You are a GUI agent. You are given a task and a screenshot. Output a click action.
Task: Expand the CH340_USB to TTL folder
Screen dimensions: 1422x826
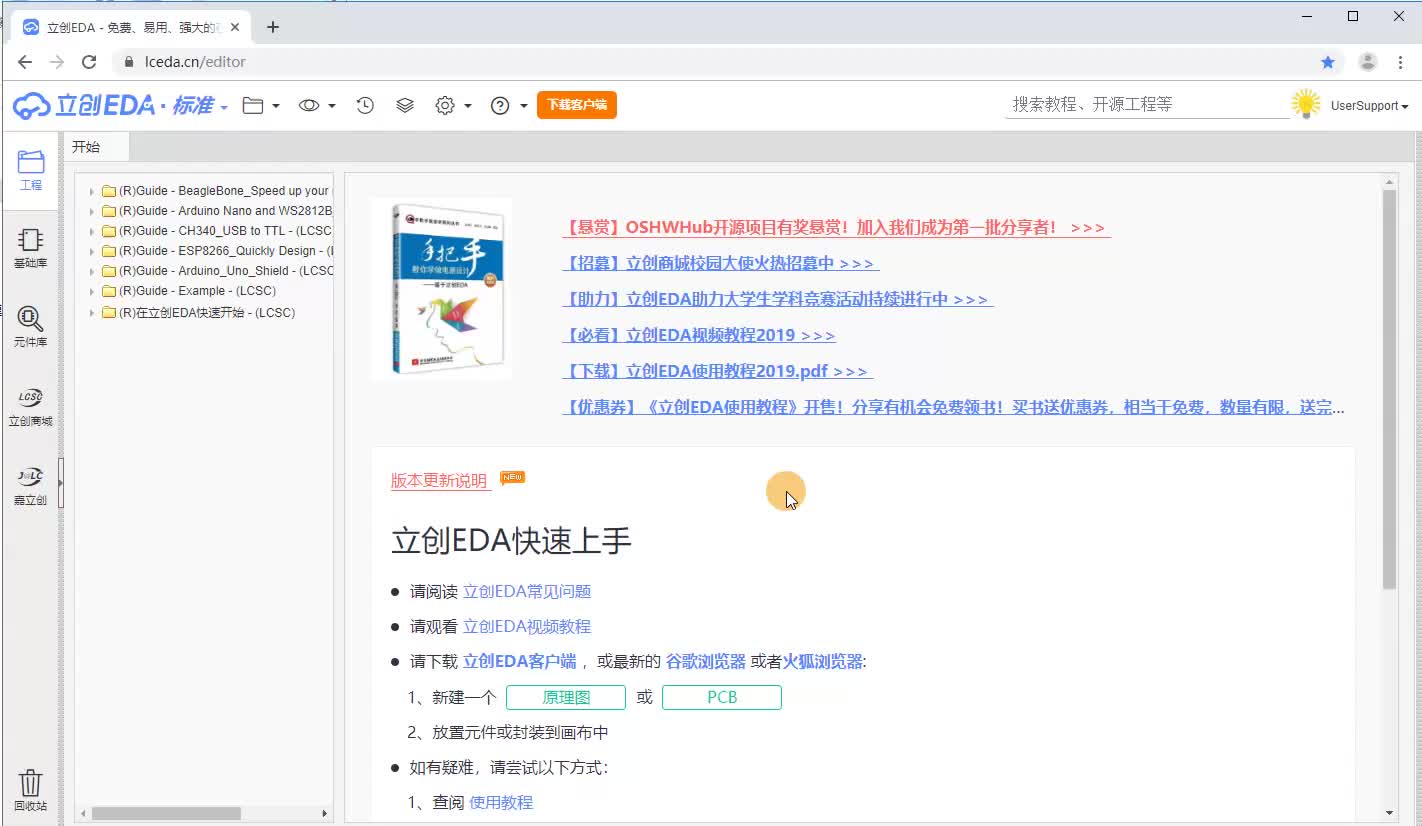(92, 231)
